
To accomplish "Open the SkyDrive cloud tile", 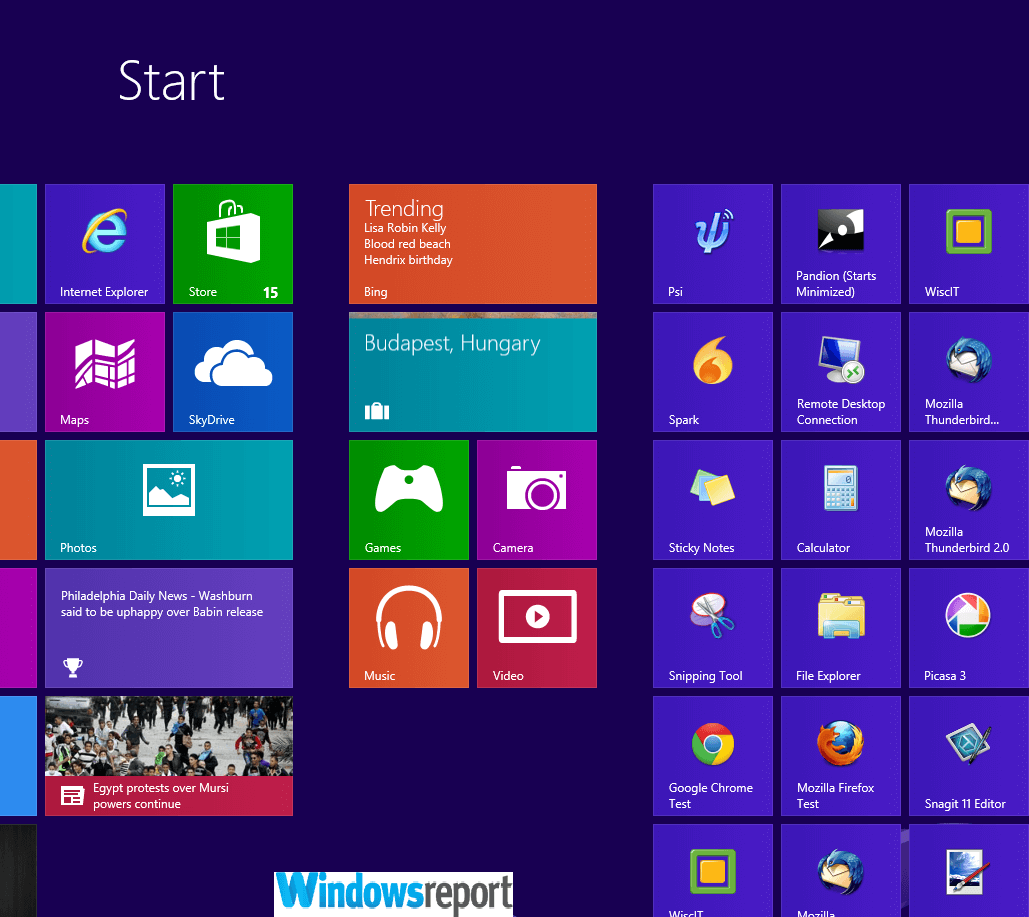I will (x=233, y=372).
